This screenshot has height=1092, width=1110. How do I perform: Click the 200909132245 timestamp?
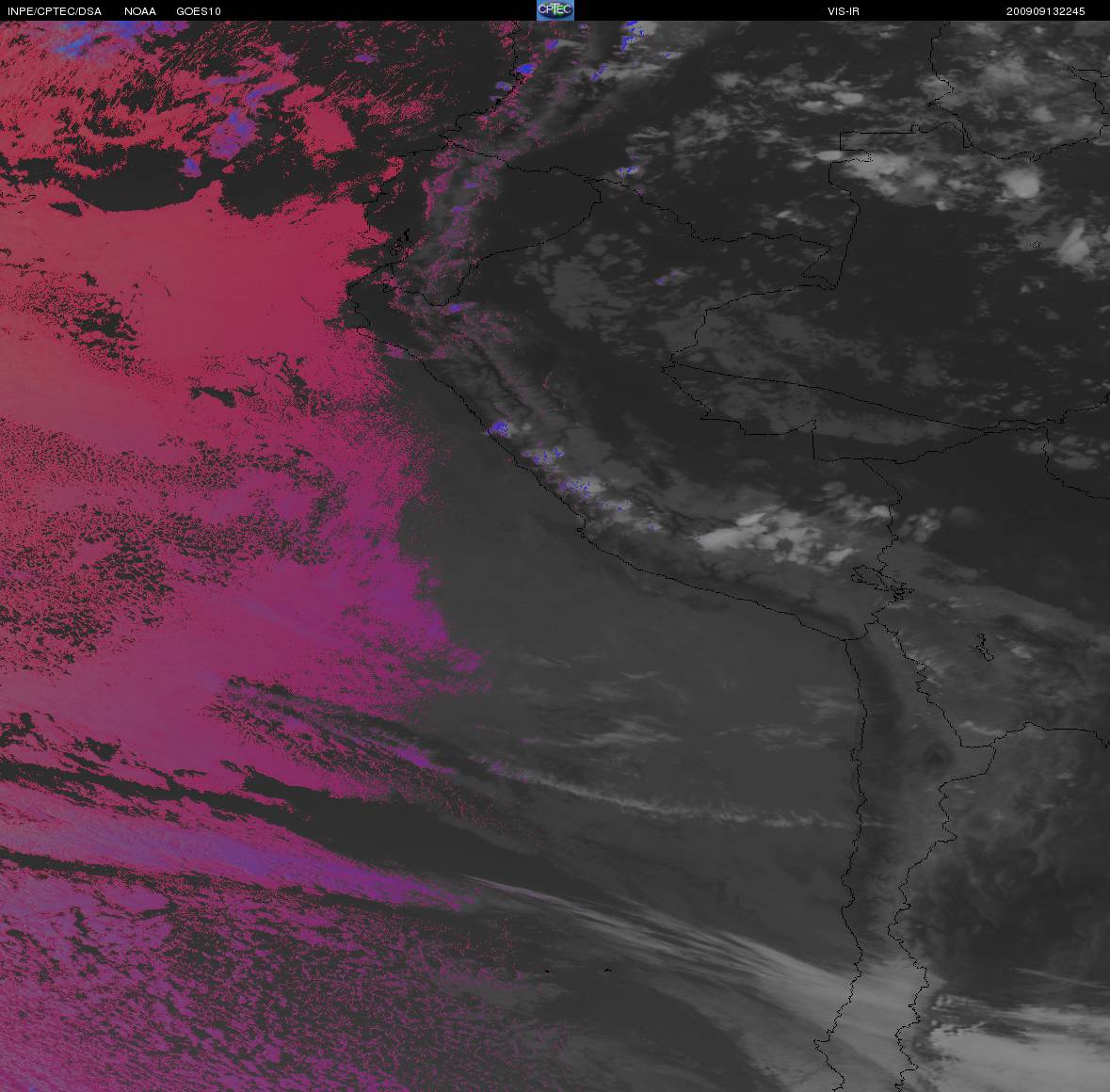tap(1046, 11)
